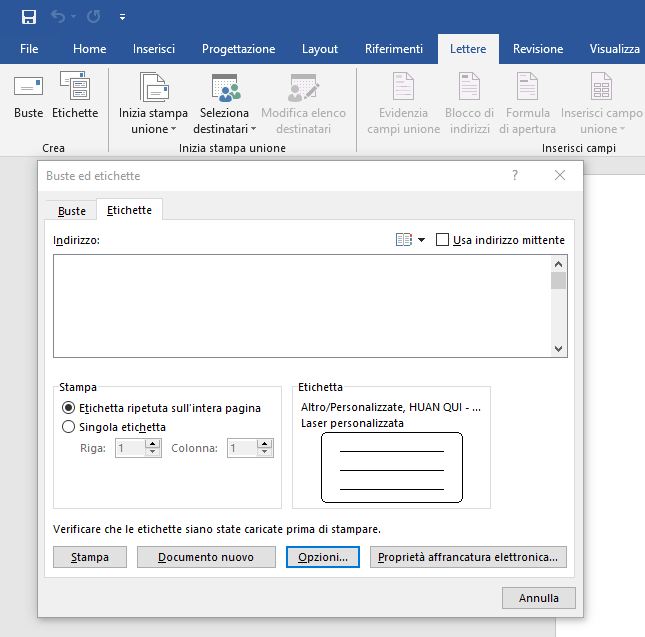Increase the Riga spinner value
The image size is (645, 637).
click(153, 444)
